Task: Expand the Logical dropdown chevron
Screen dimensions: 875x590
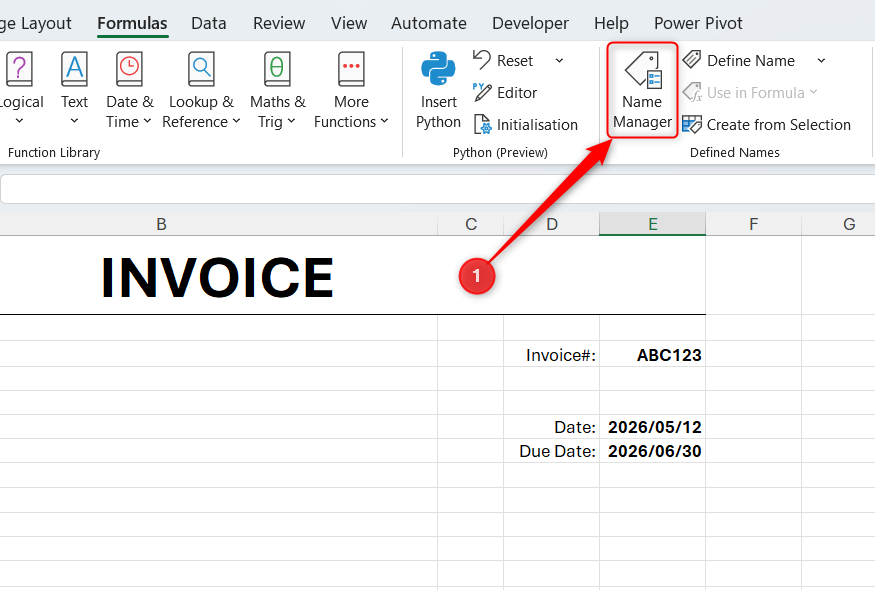Action: (x=20, y=121)
